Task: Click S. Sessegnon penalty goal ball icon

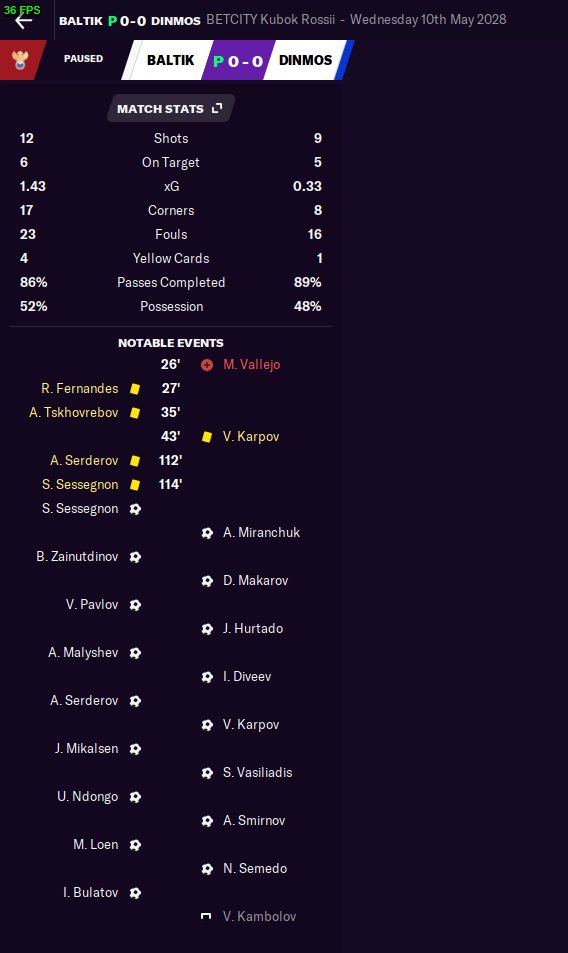Action: pyautogui.click(x=135, y=509)
